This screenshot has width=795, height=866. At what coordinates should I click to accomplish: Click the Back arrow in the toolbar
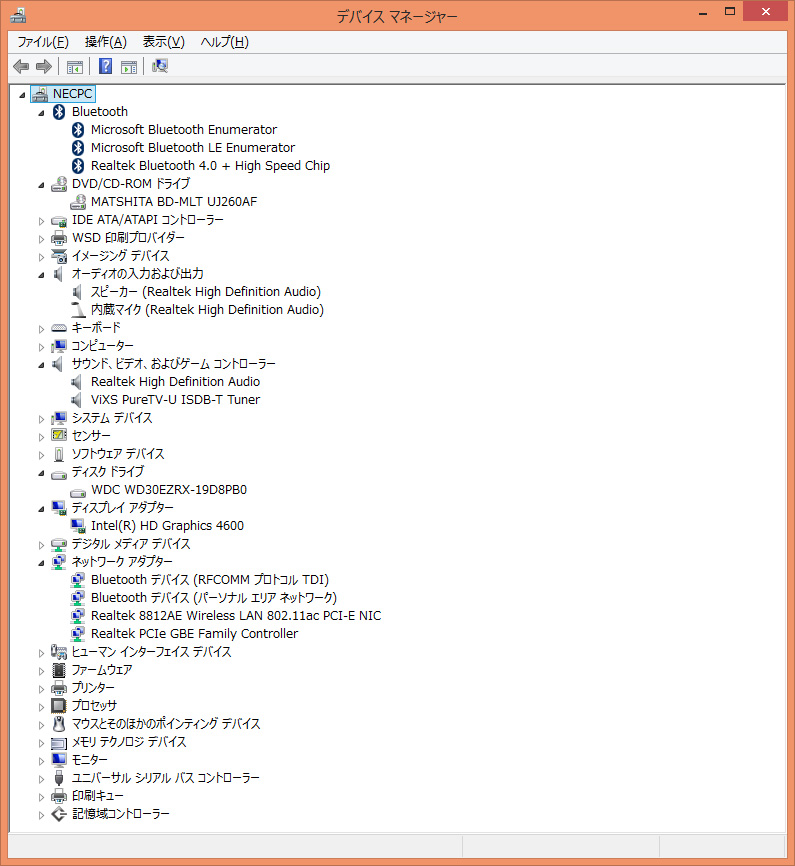coord(21,67)
